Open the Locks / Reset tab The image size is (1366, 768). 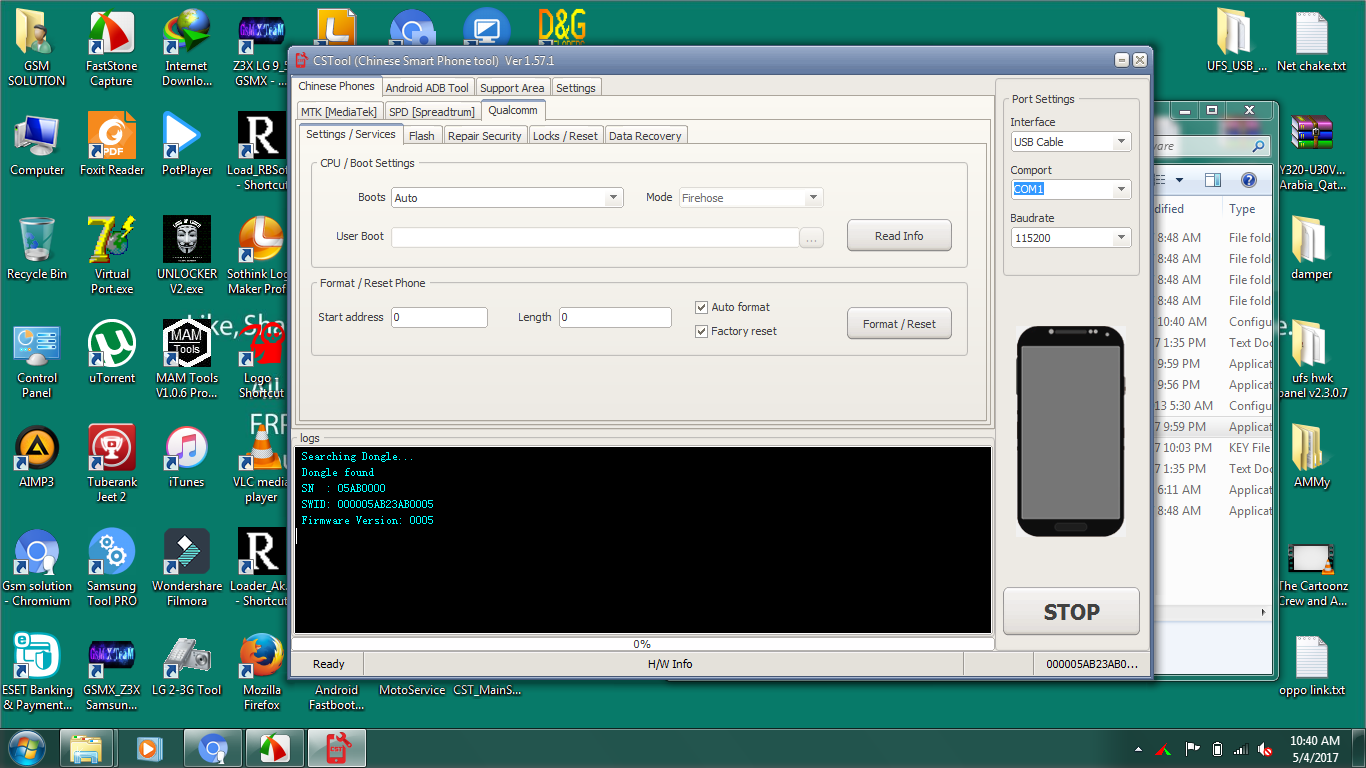point(566,136)
